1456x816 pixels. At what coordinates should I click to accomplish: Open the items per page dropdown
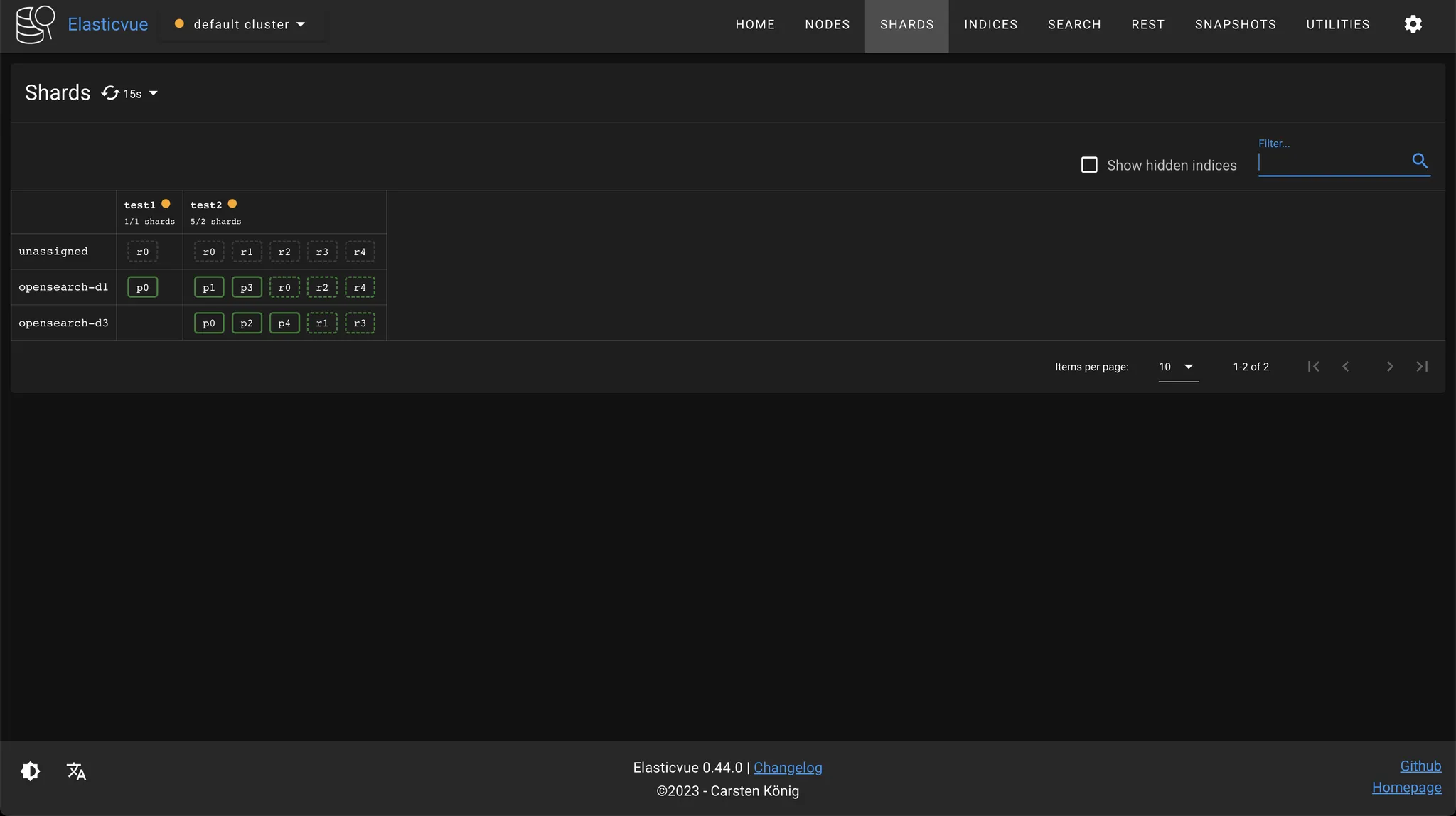coord(1178,367)
